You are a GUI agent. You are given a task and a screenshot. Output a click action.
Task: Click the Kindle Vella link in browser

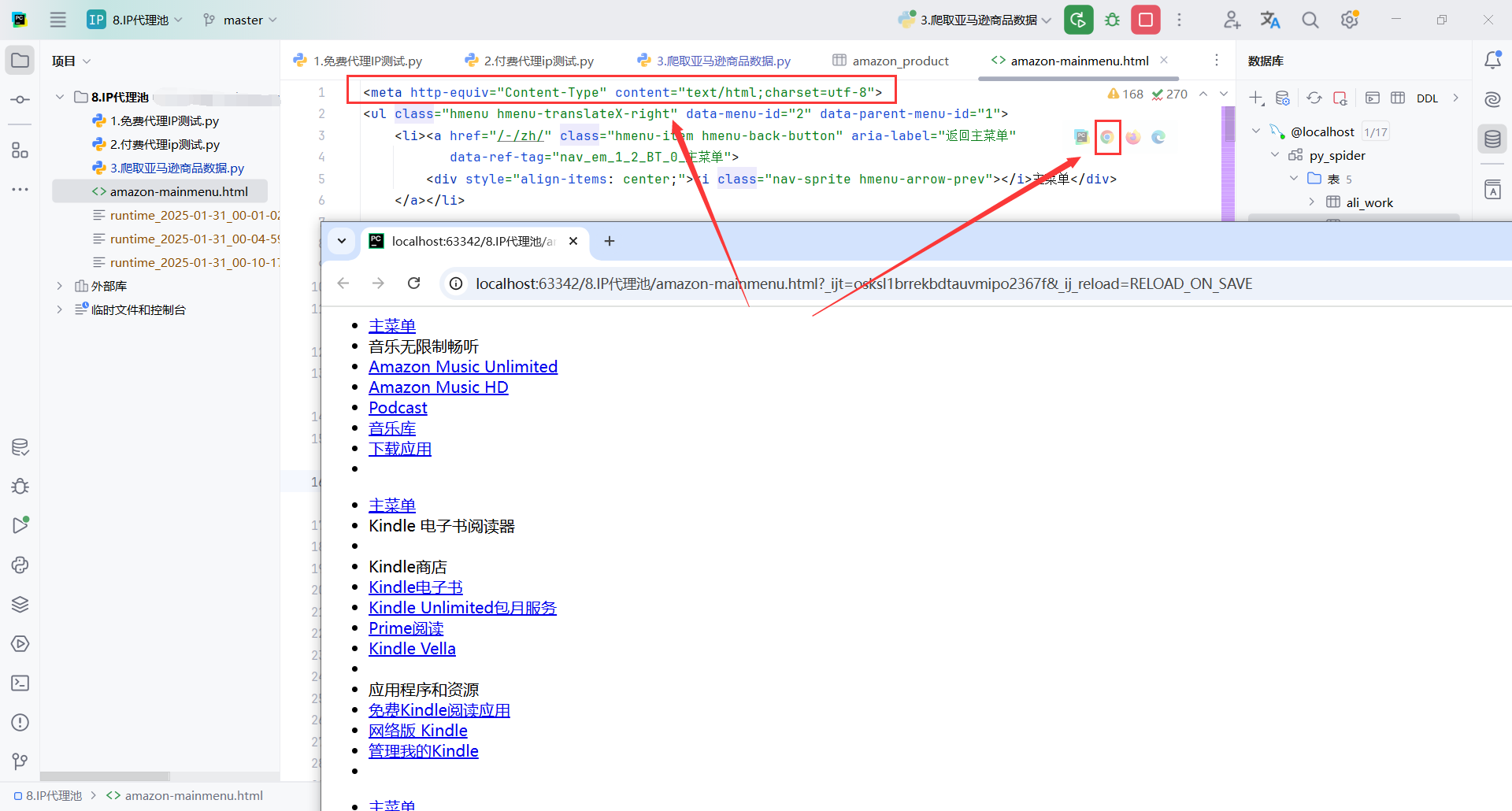(x=412, y=649)
